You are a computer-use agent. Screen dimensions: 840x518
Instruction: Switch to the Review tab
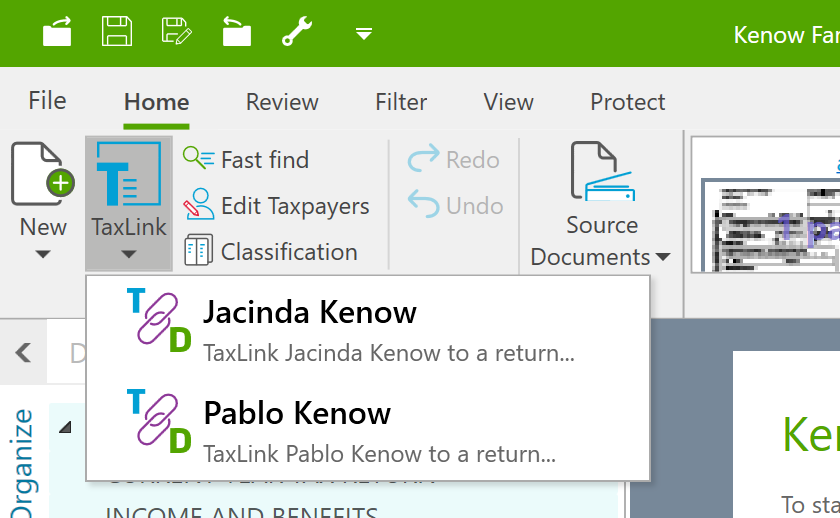click(x=282, y=102)
